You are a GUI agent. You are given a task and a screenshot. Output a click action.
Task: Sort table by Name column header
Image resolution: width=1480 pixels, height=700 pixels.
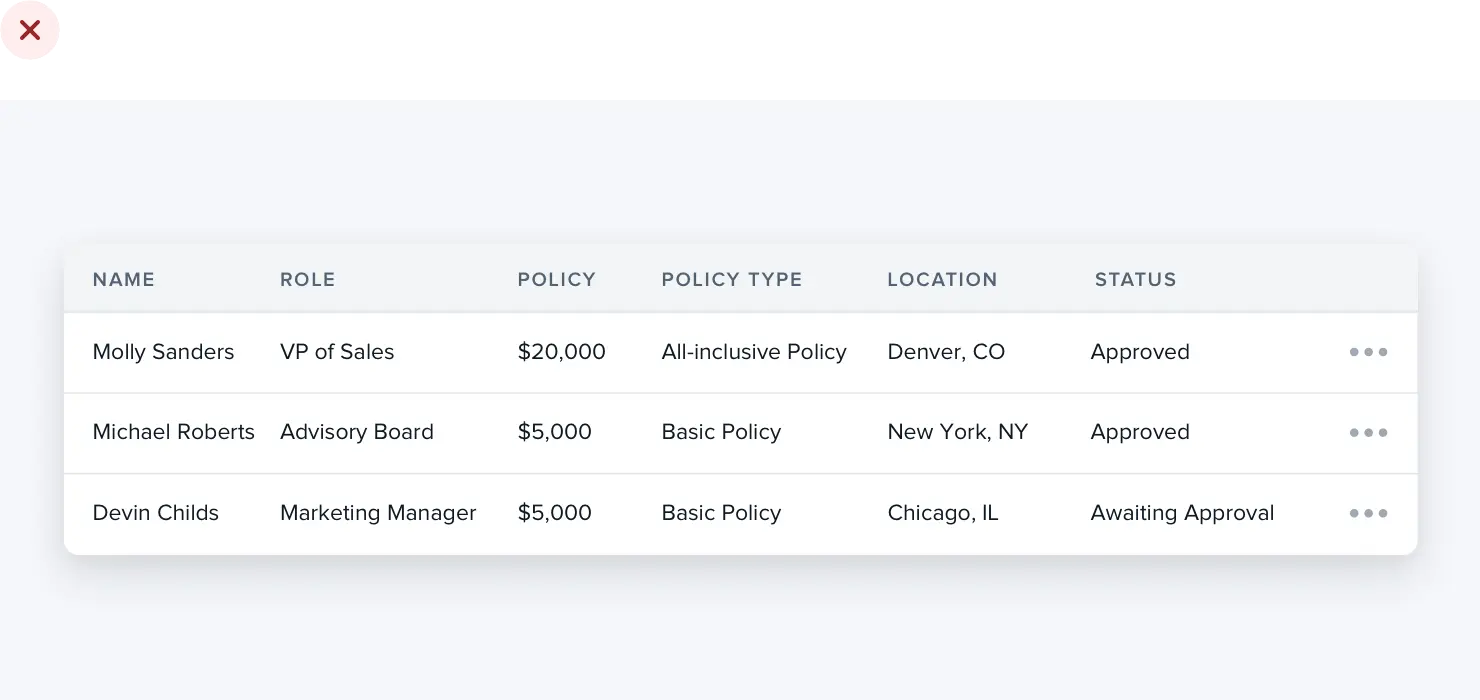pyautogui.click(x=124, y=280)
